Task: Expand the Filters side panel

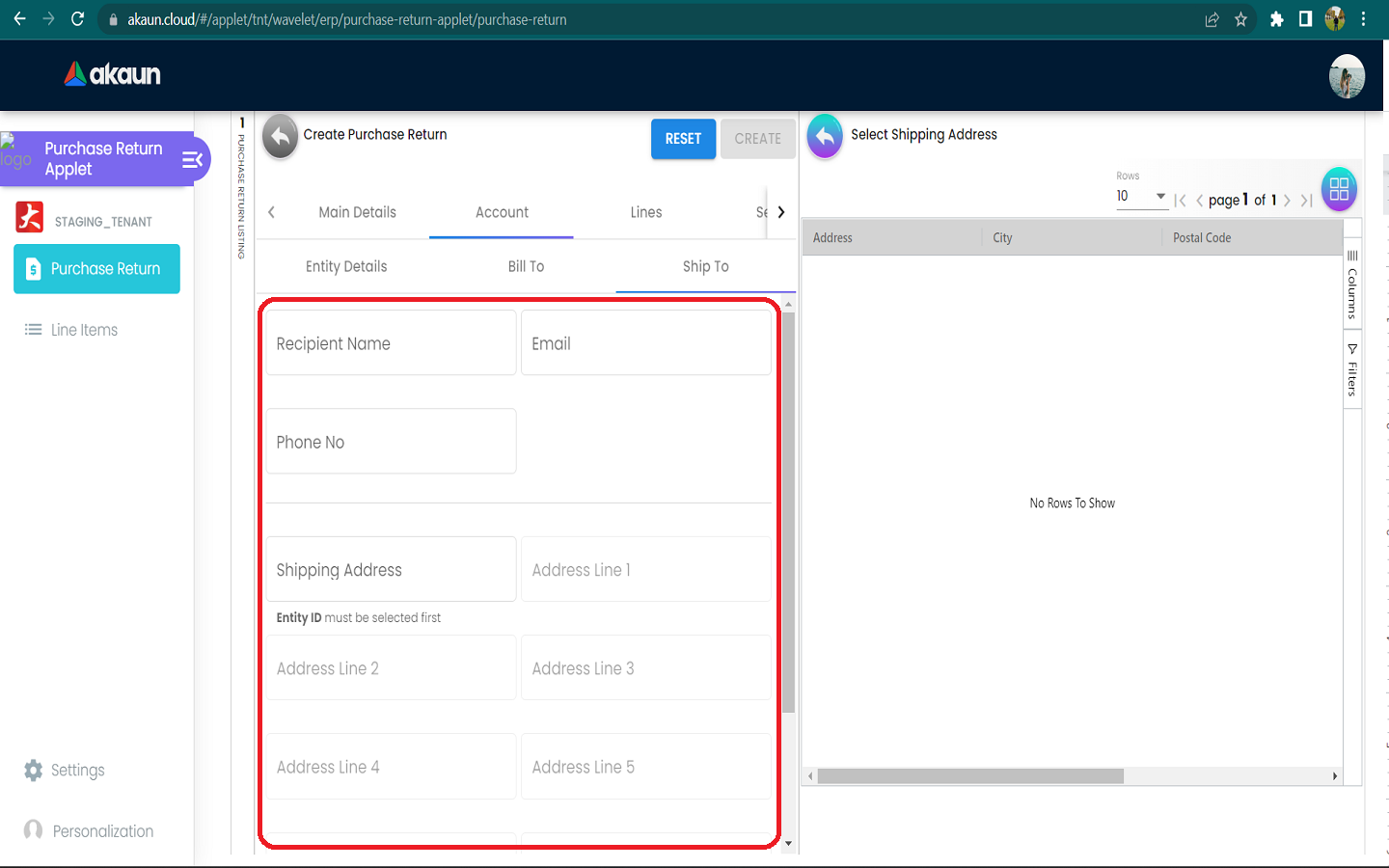Action: pyautogui.click(x=1352, y=370)
